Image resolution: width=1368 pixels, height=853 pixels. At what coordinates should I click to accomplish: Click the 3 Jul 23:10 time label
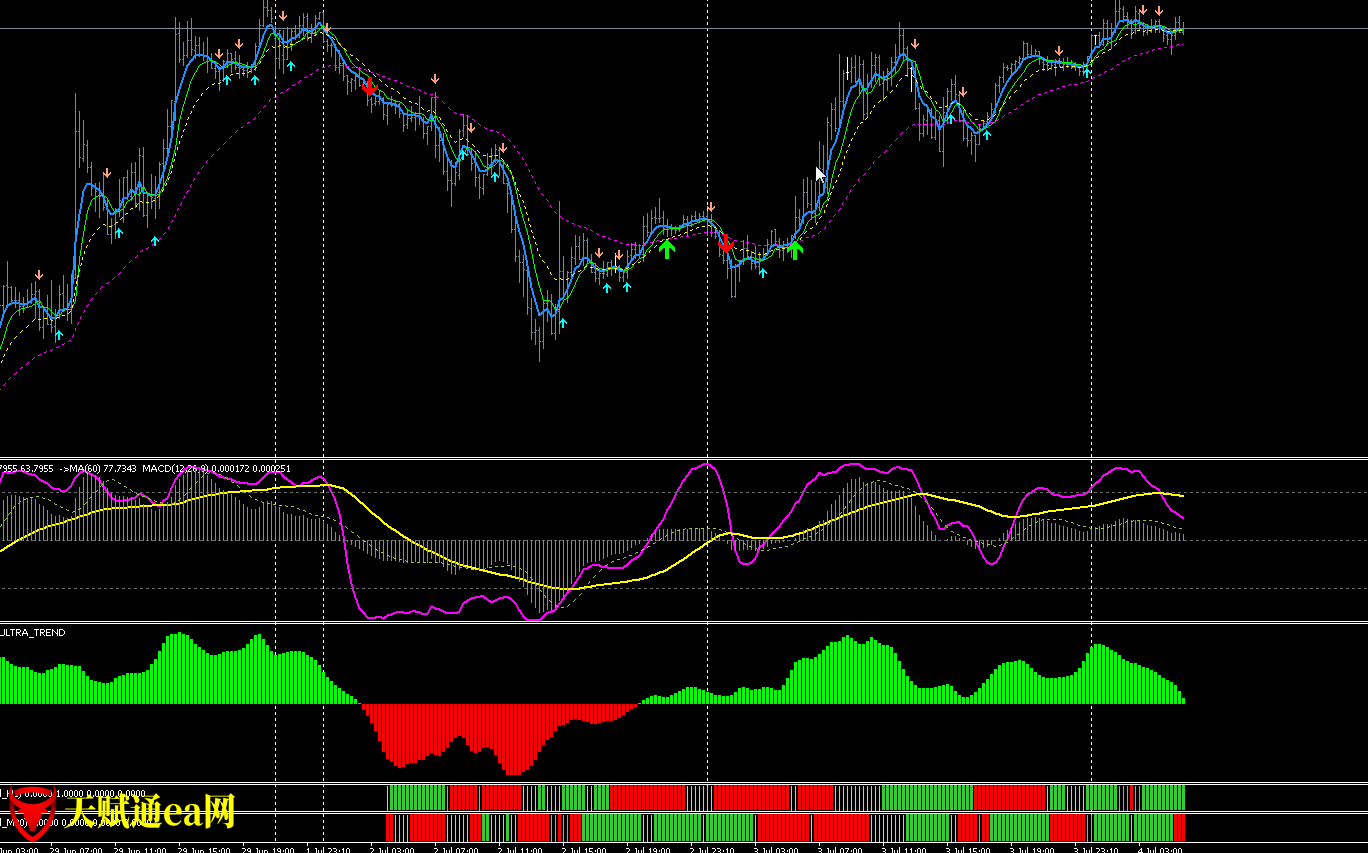1096,849
